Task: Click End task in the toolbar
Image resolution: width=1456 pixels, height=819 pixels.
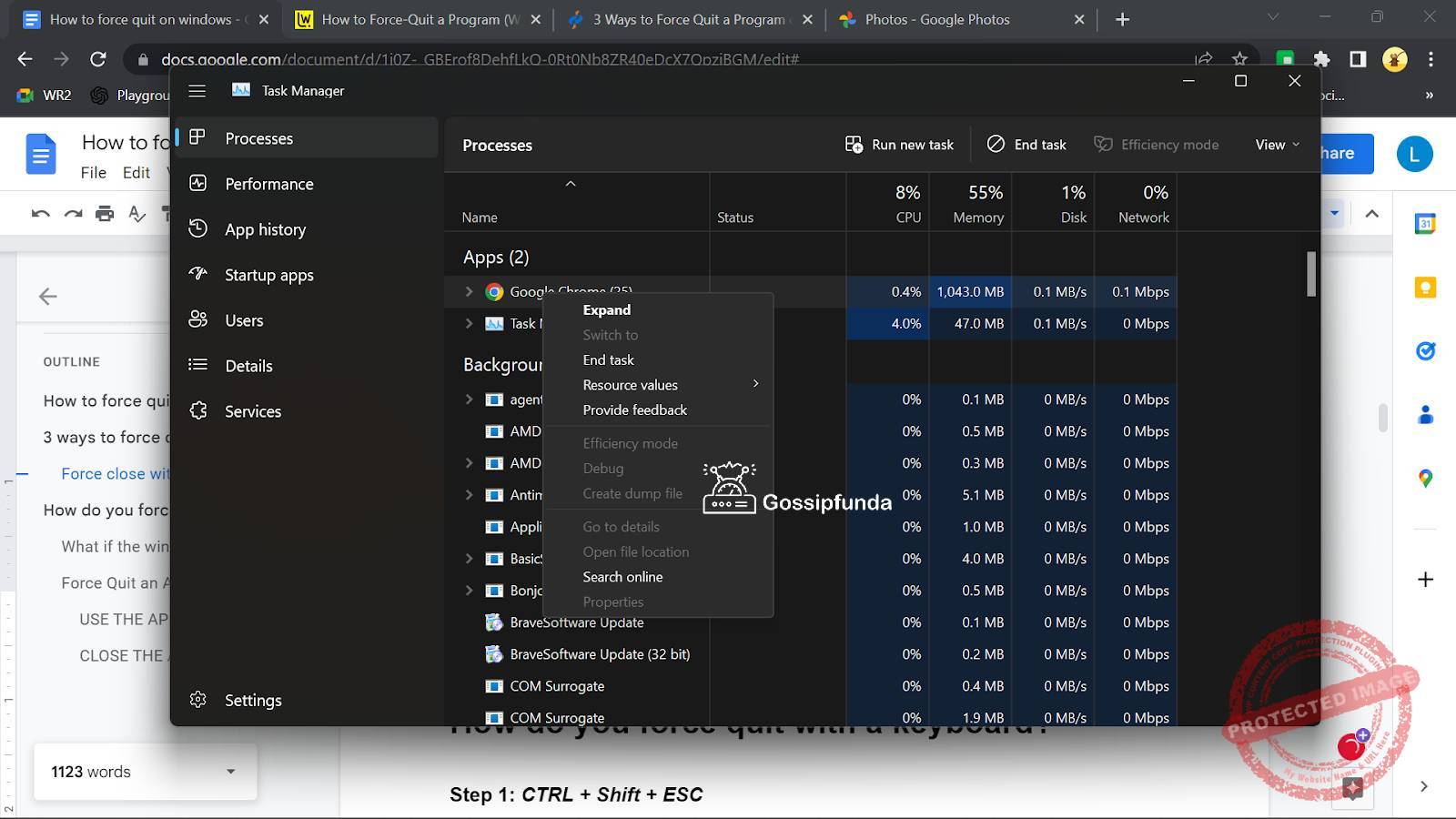Action: click(x=1026, y=145)
